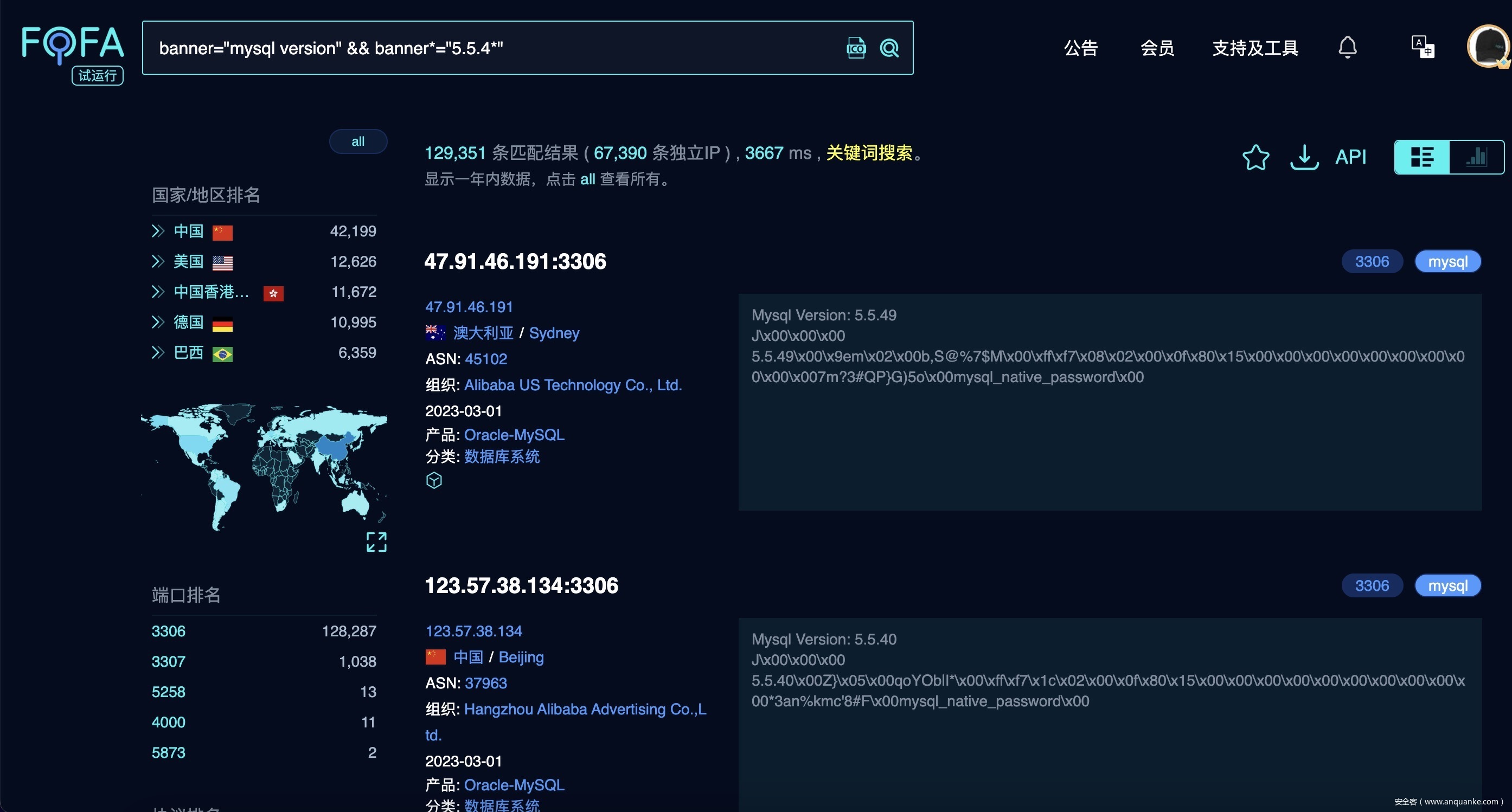Click the language translate icon
This screenshot has width=1512, height=812.
[x=1422, y=47]
